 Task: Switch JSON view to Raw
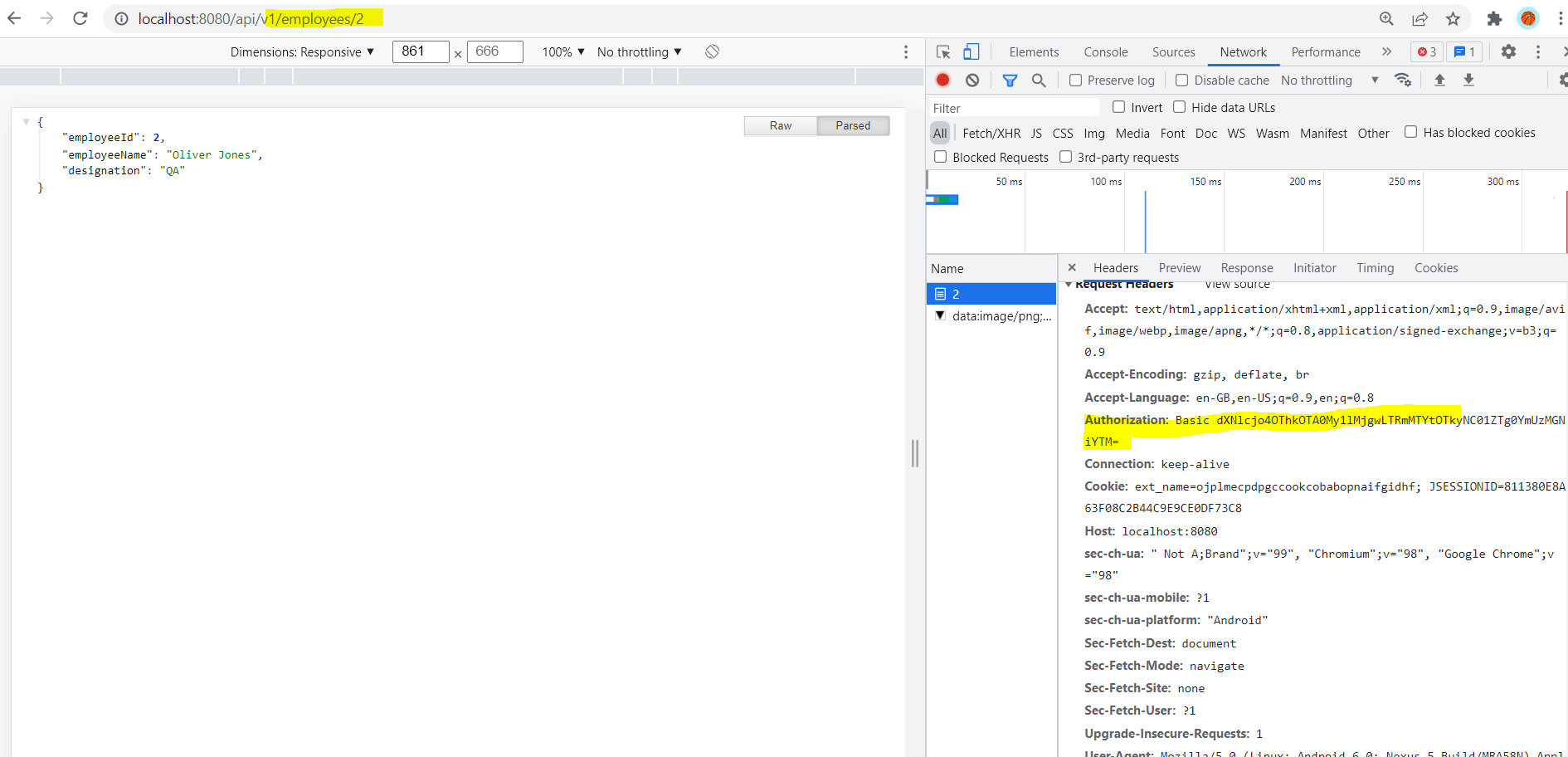pos(780,125)
